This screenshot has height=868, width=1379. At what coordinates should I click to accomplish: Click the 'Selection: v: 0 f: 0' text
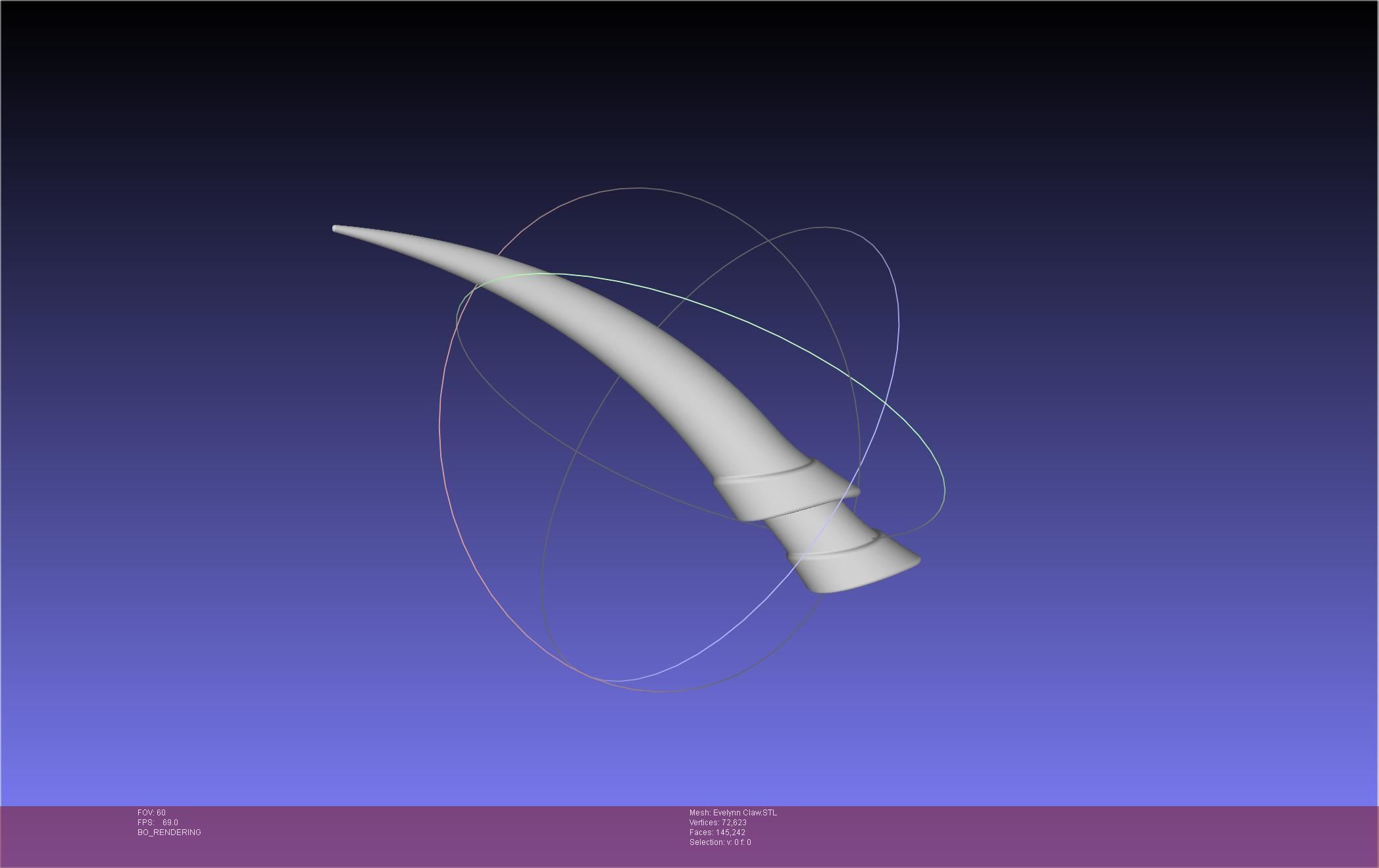click(720, 842)
